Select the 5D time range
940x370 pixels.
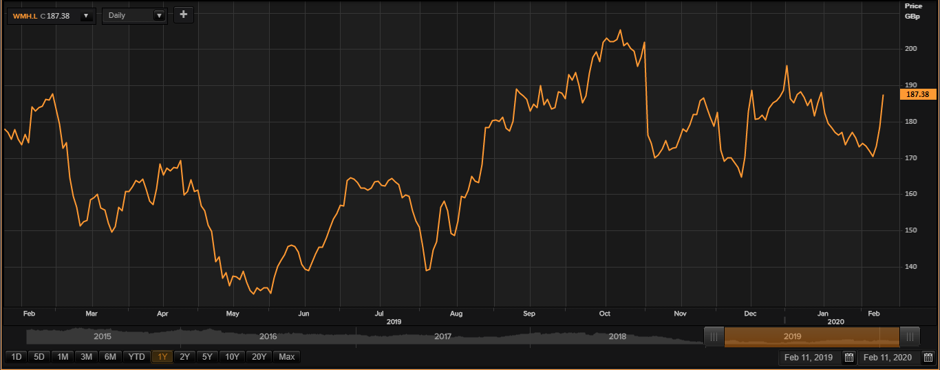pos(39,357)
